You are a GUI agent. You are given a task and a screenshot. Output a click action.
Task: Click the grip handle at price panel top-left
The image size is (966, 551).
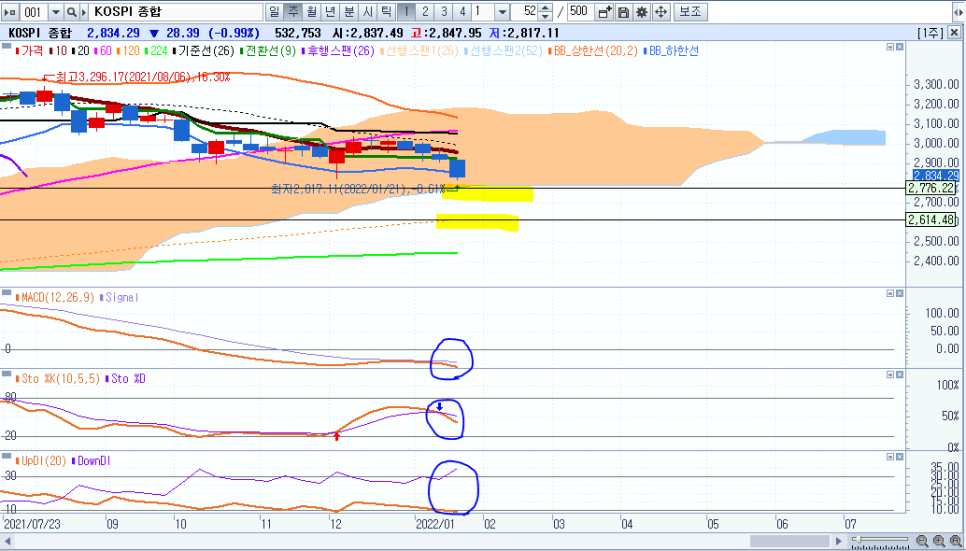click(6, 46)
